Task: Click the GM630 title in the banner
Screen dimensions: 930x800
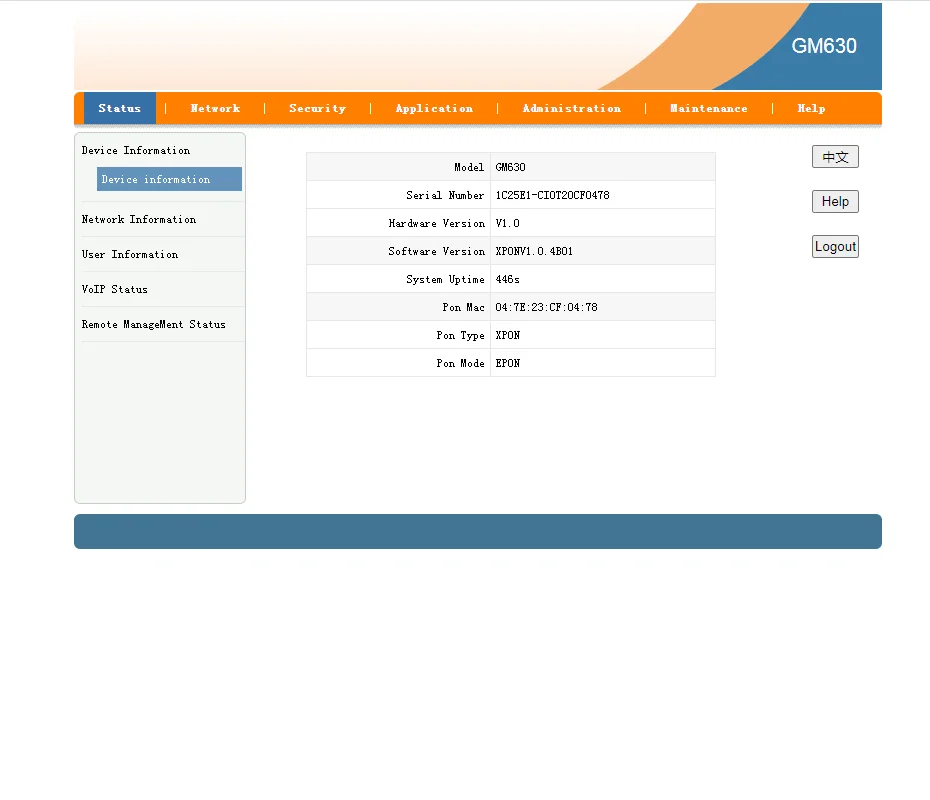Action: [824, 46]
